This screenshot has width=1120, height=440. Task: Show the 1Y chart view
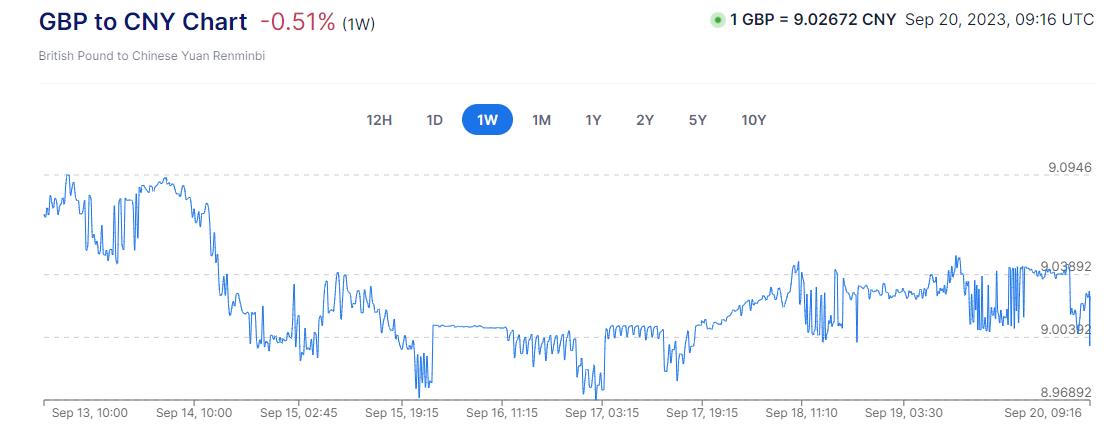click(593, 120)
